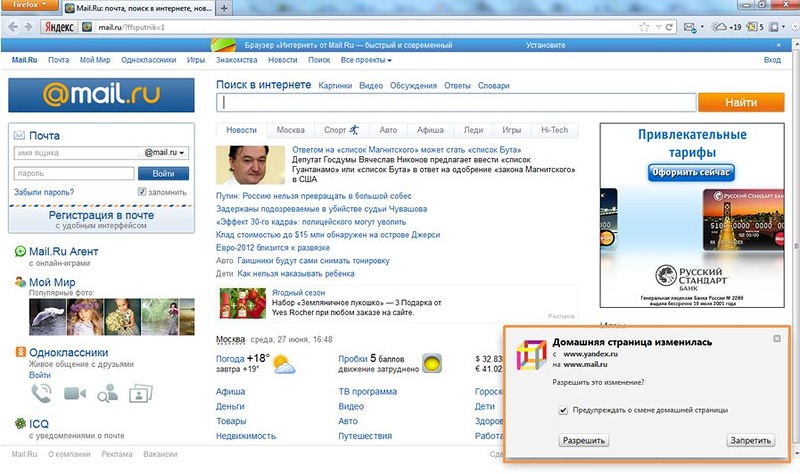Expand the Все проекты menu
The height and width of the screenshot is (474, 800).
pyautogui.click(x=366, y=60)
